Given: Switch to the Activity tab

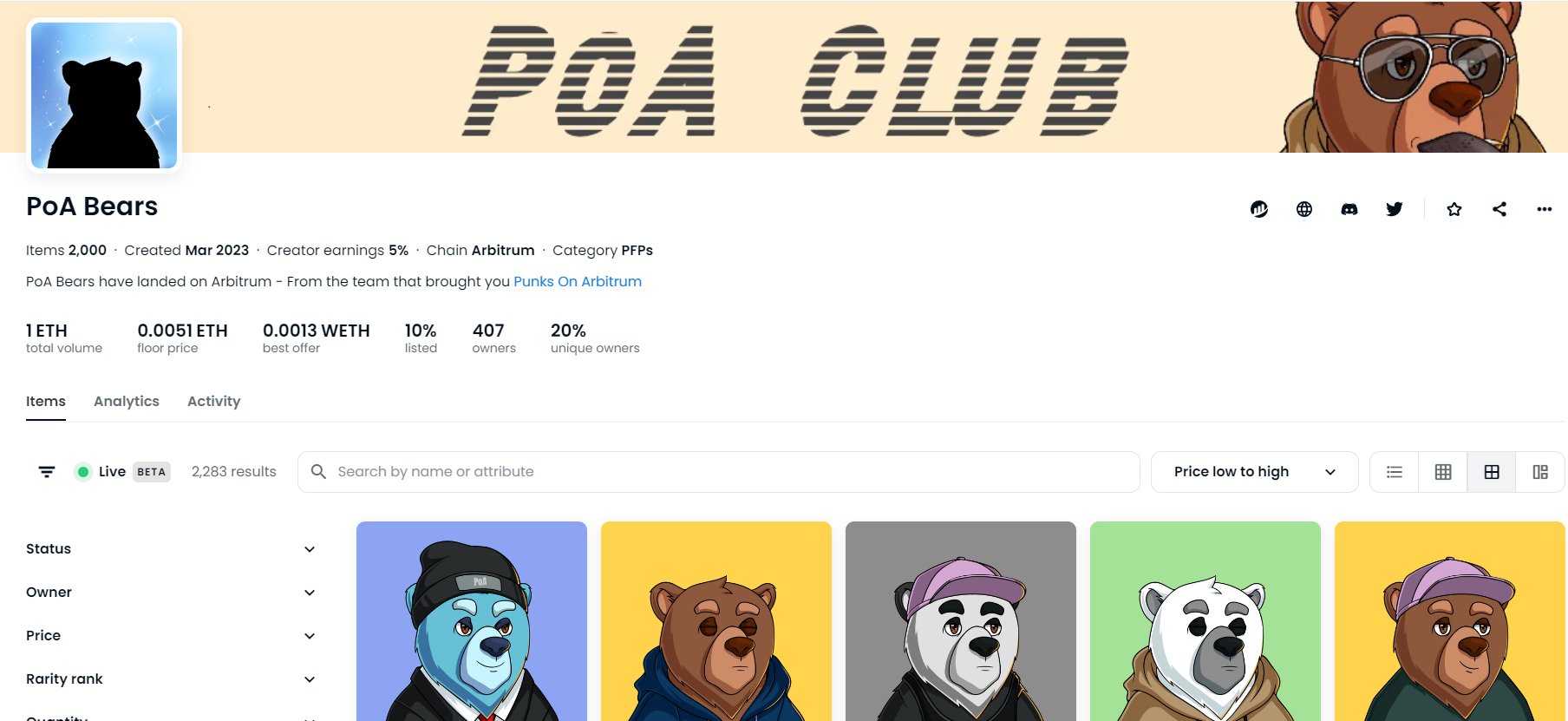Looking at the screenshot, I should 214,401.
